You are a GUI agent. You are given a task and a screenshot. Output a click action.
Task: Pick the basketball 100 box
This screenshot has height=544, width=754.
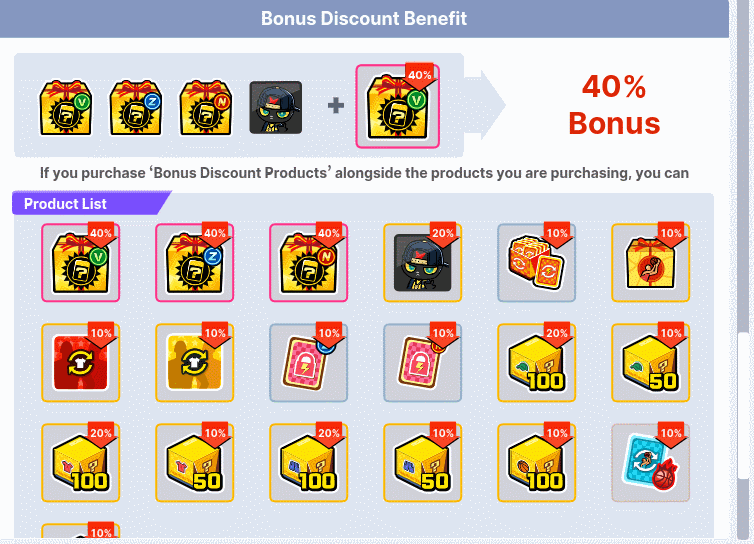(x=536, y=463)
